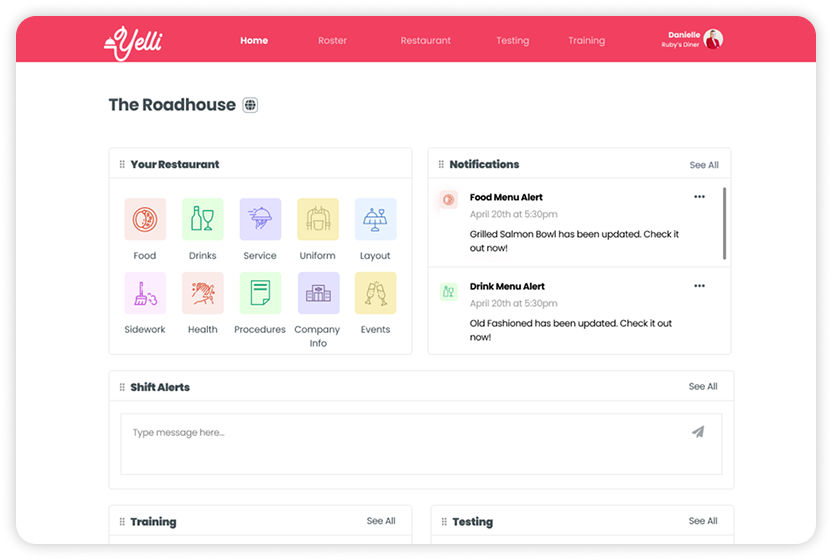
Task: Click the Food Menu Alert title
Action: tap(506, 197)
